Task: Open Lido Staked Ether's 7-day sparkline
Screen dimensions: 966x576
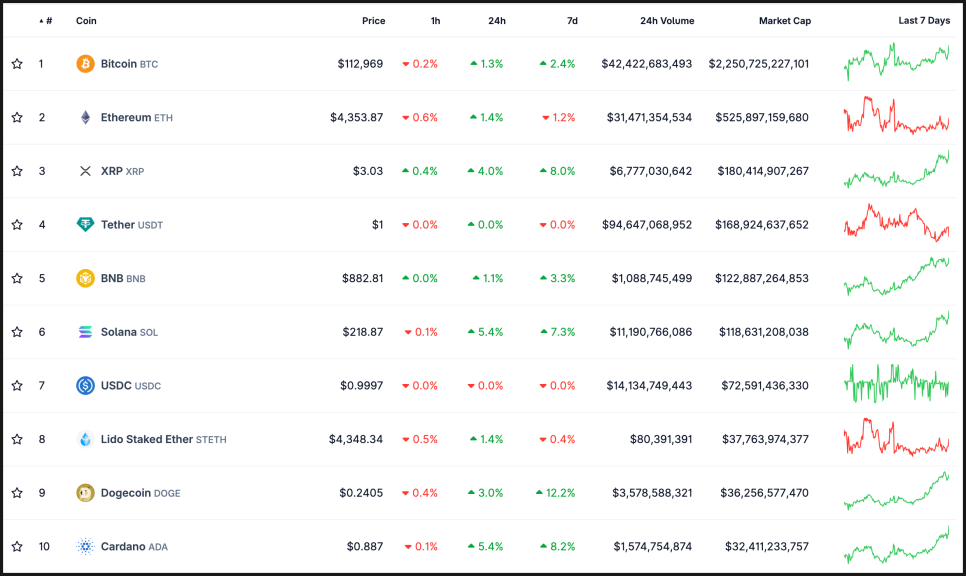Action: tap(896, 437)
